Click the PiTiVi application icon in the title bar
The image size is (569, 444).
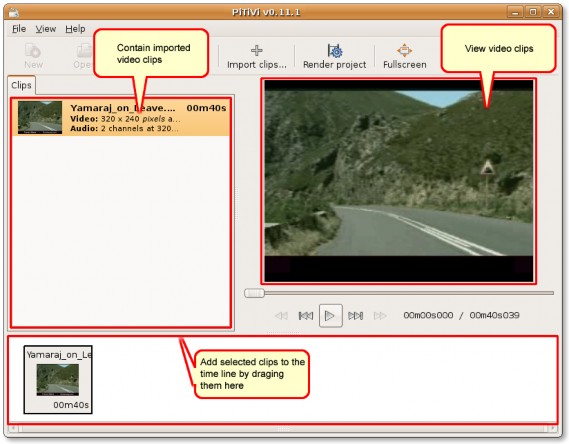coord(14,12)
